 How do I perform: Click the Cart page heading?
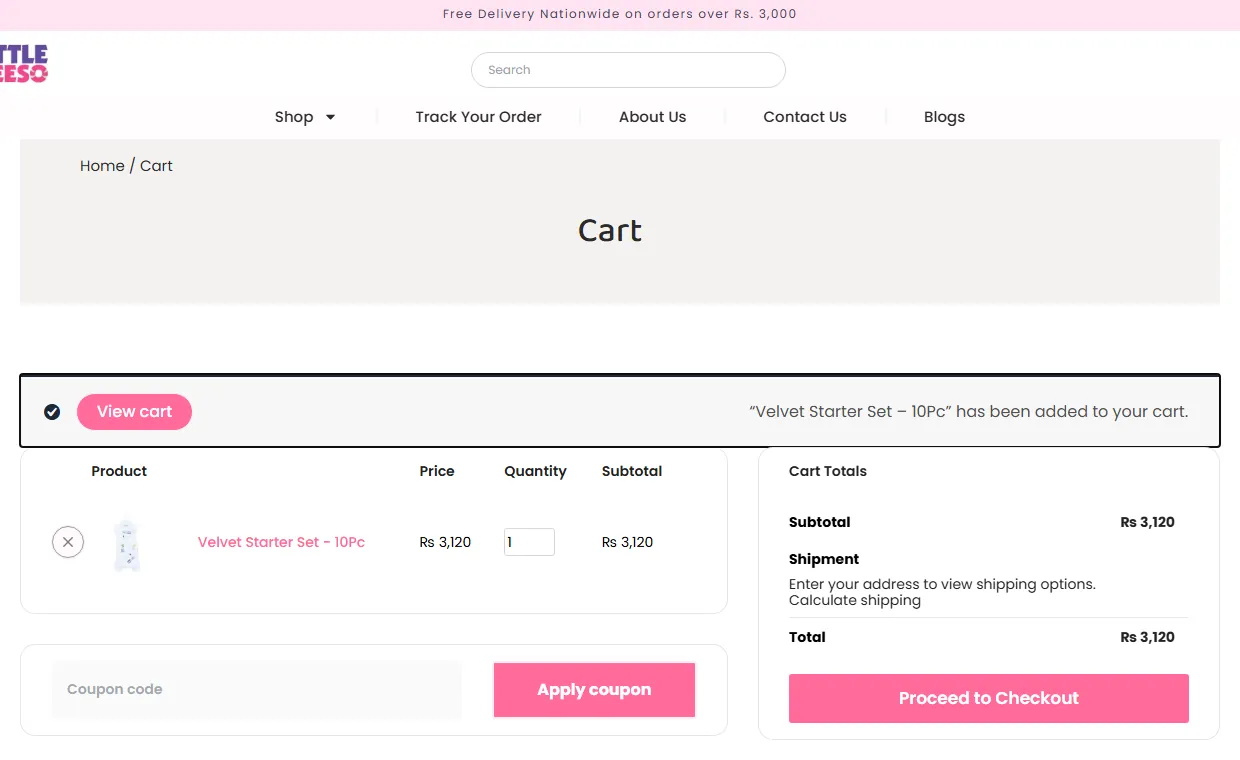(610, 231)
